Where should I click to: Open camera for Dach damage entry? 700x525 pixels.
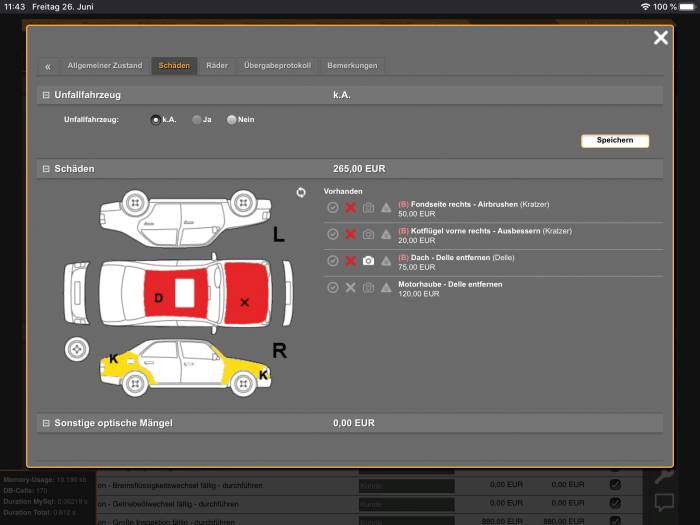coord(368,260)
